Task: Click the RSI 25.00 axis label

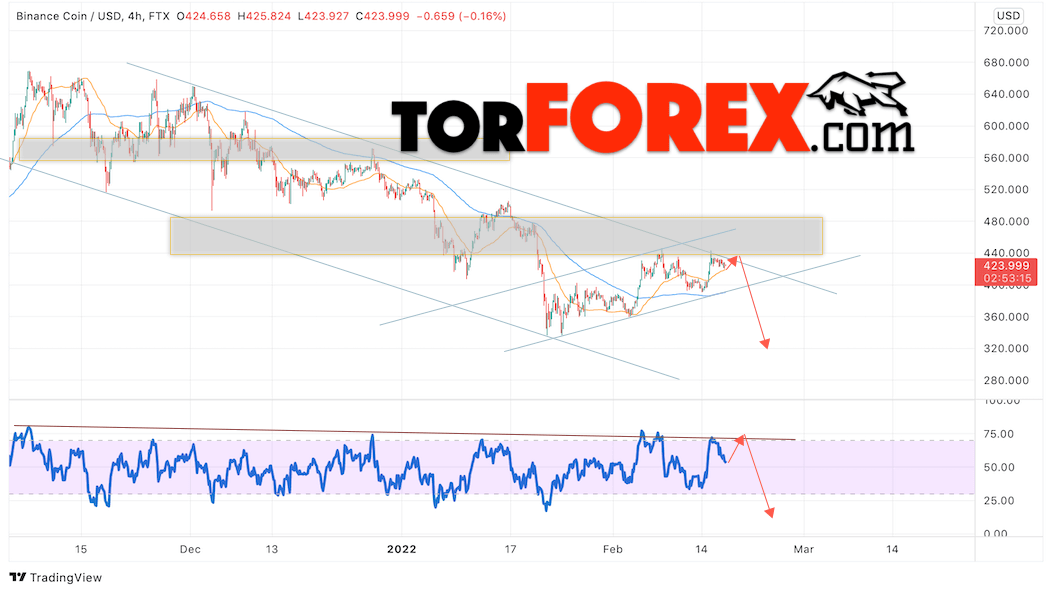Action: [998, 500]
